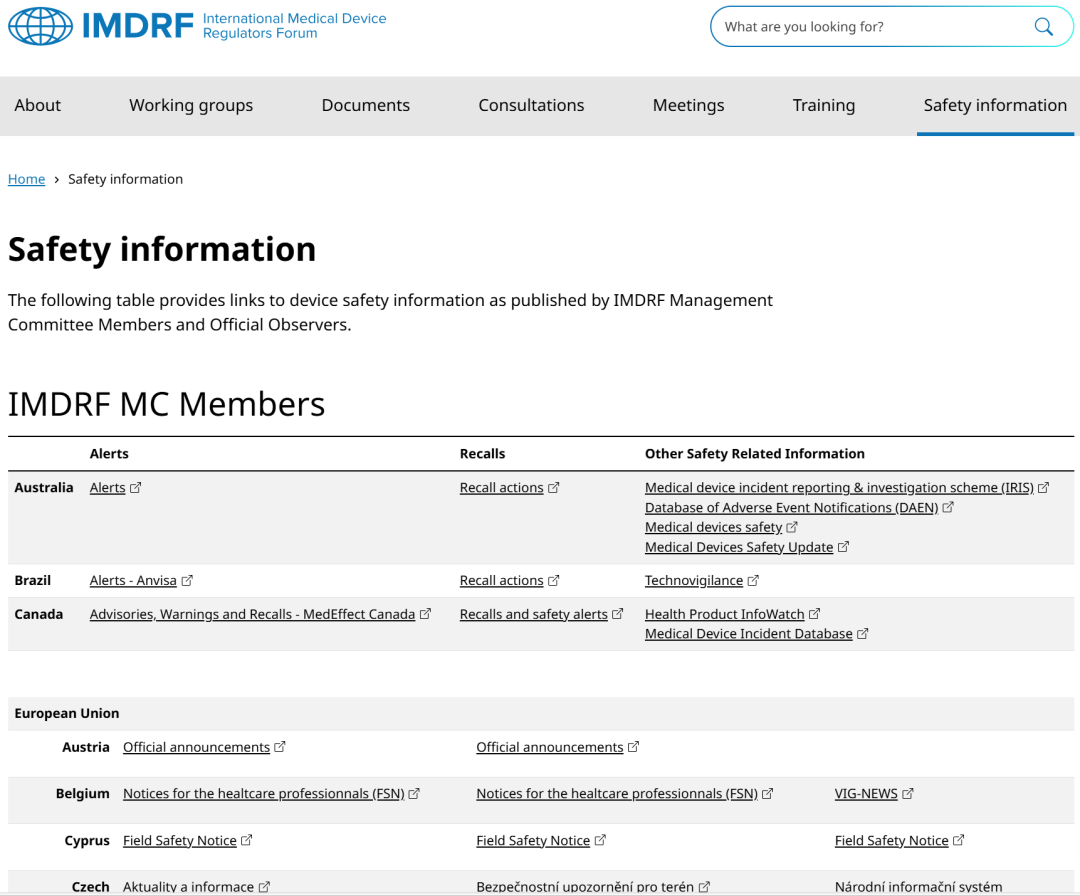Click the Home breadcrumb link
Viewport: 1080px width, 896px height.
26,179
